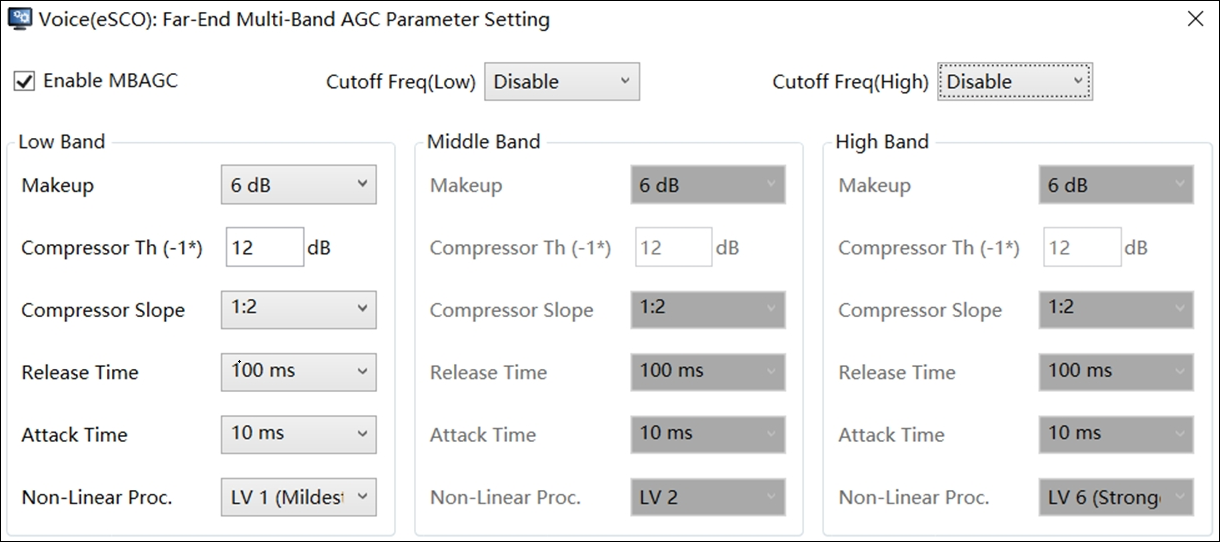Image resolution: width=1220 pixels, height=542 pixels.
Task: Click Middle Band Release Time dropdown
Action: (708, 372)
